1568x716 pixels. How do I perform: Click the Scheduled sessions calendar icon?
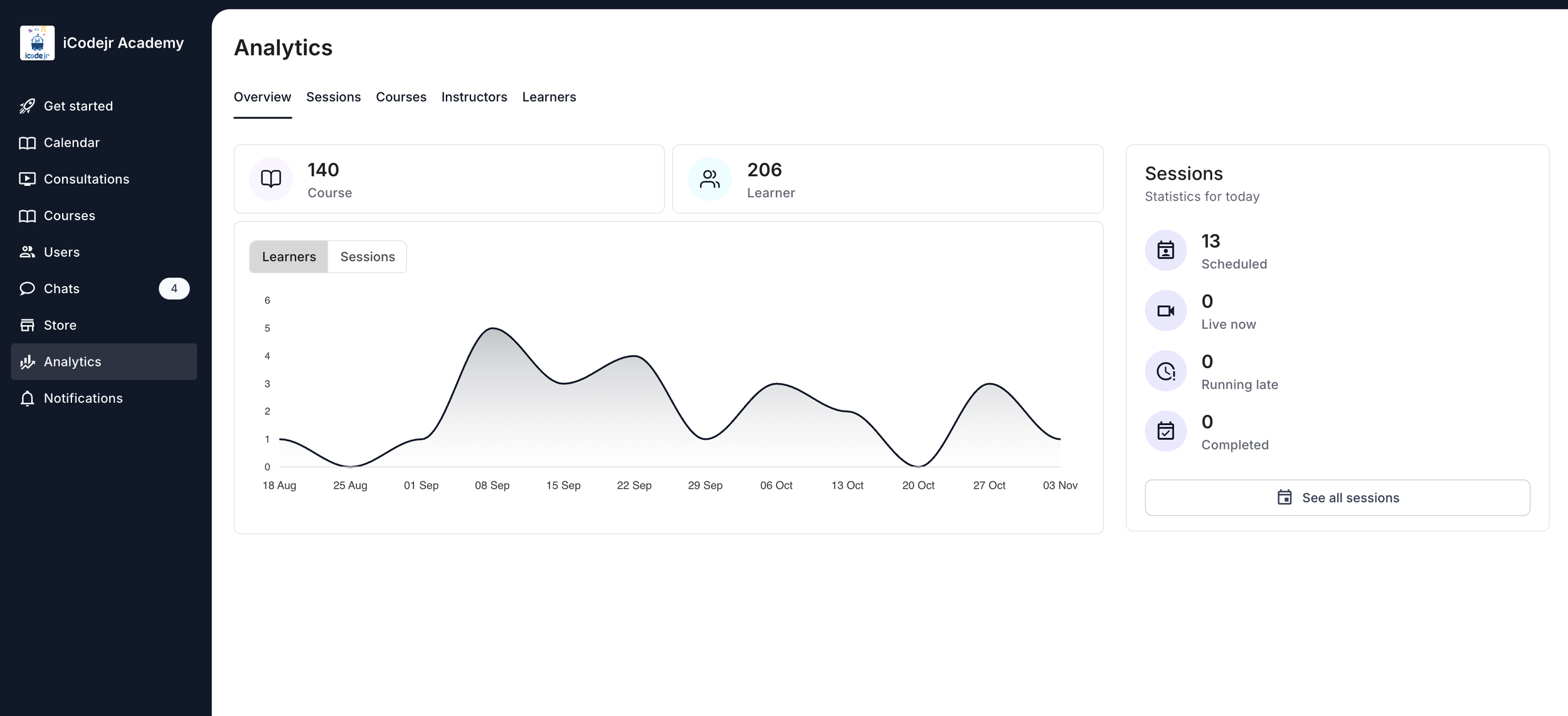1165,250
